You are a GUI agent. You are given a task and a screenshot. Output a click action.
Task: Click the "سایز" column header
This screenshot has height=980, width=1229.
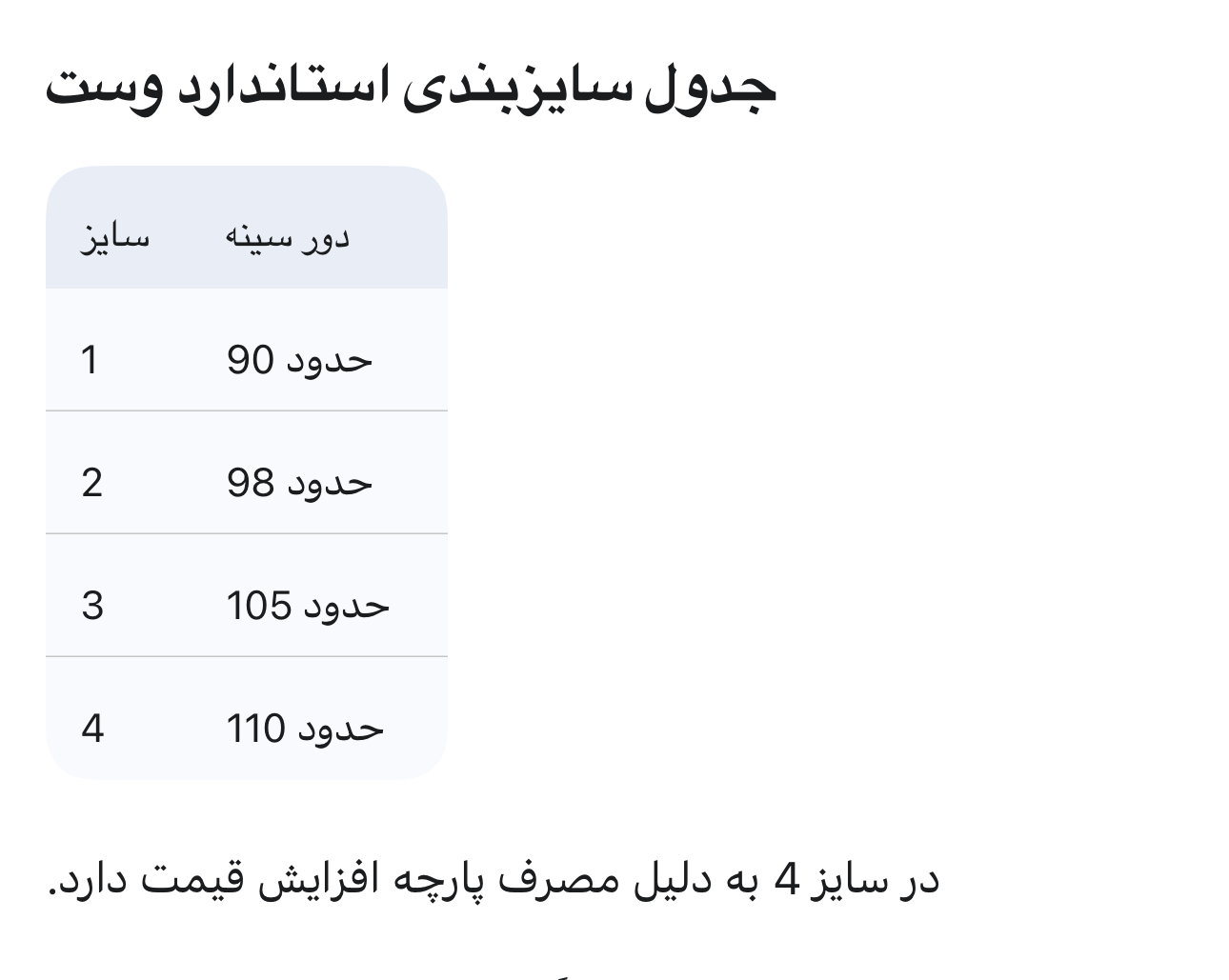click(115, 236)
